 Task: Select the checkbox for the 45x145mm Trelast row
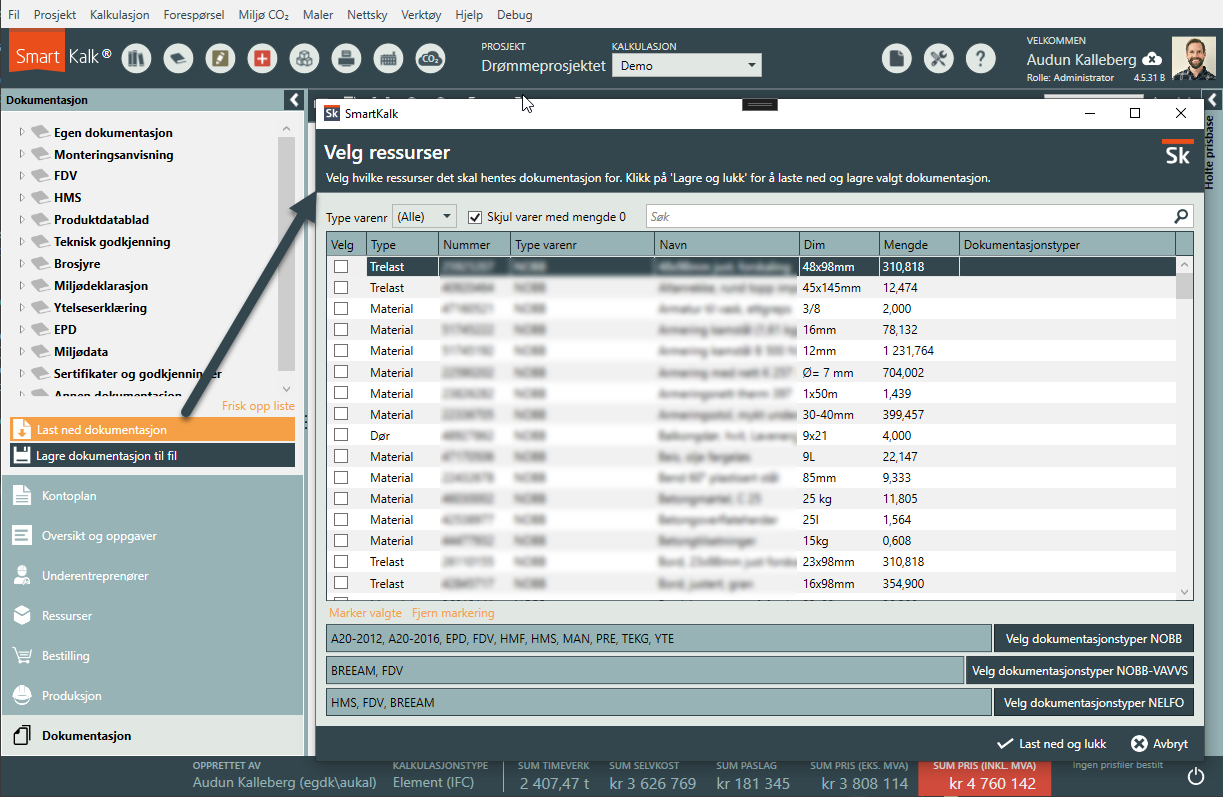pyautogui.click(x=341, y=288)
